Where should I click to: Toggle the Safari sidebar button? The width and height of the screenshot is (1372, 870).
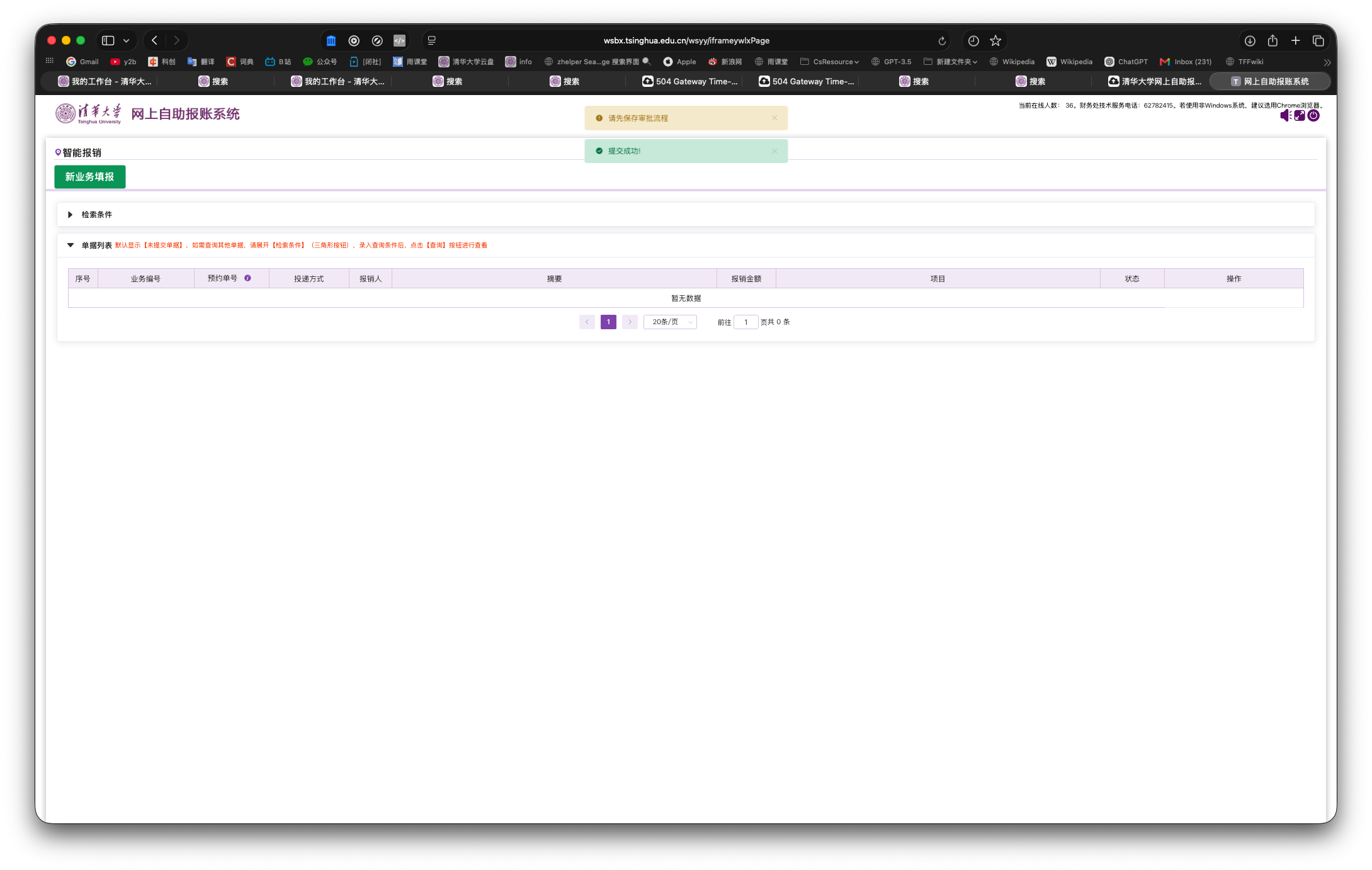tap(108, 40)
